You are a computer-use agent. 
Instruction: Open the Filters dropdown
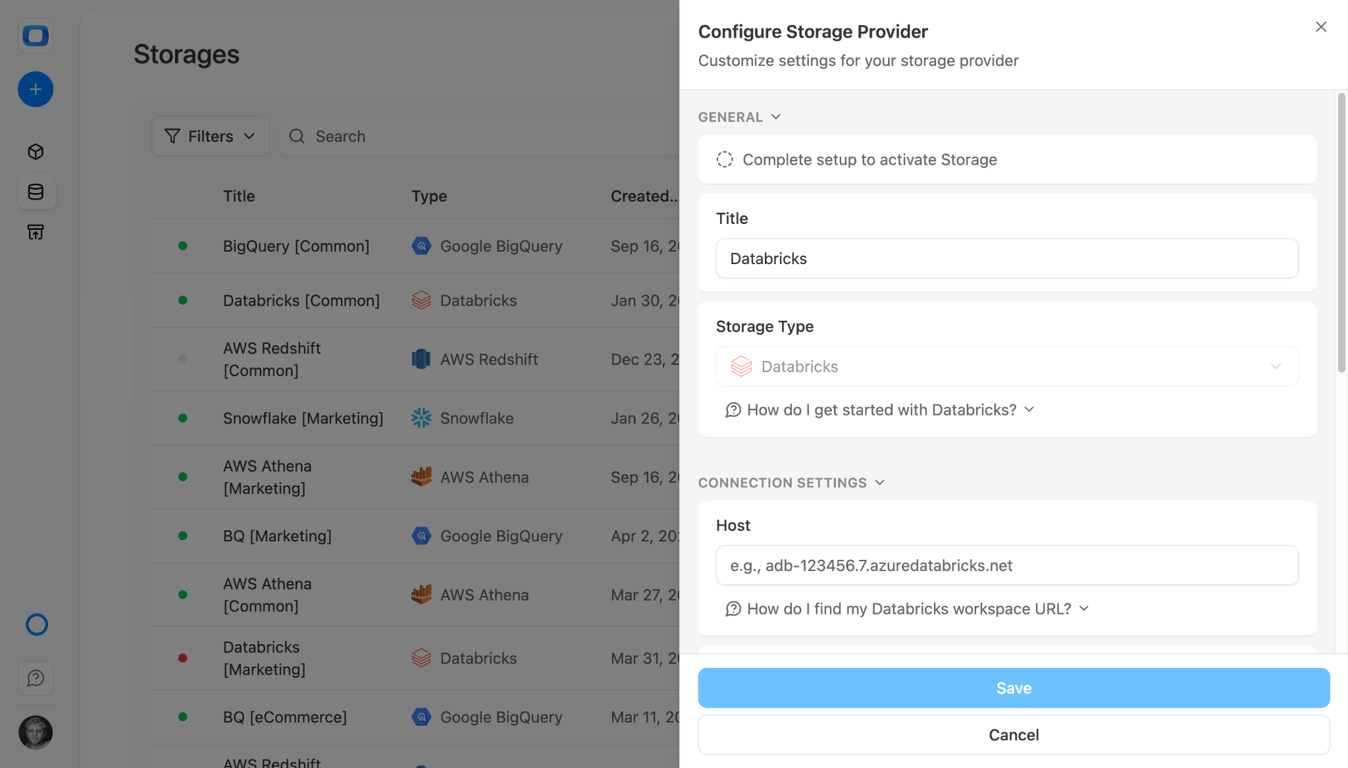(210, 136)
